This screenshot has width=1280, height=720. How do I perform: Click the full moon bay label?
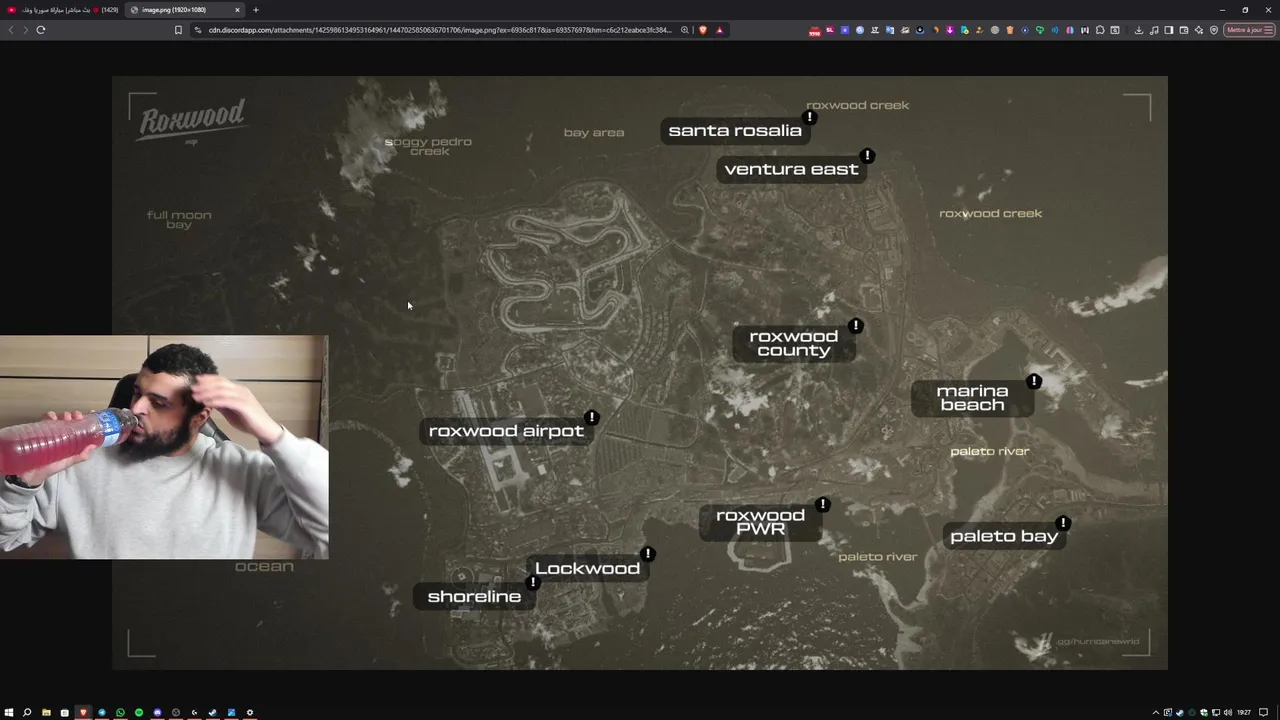[x=179, y=219]
